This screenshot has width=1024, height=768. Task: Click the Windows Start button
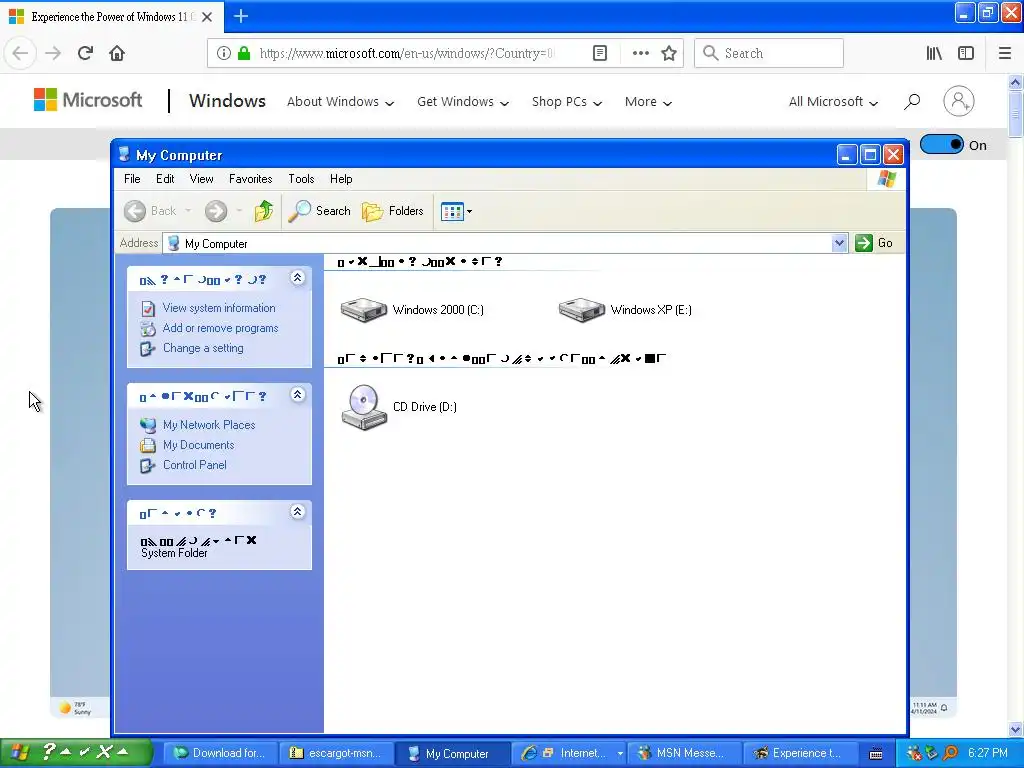click(x=76, y=752)
